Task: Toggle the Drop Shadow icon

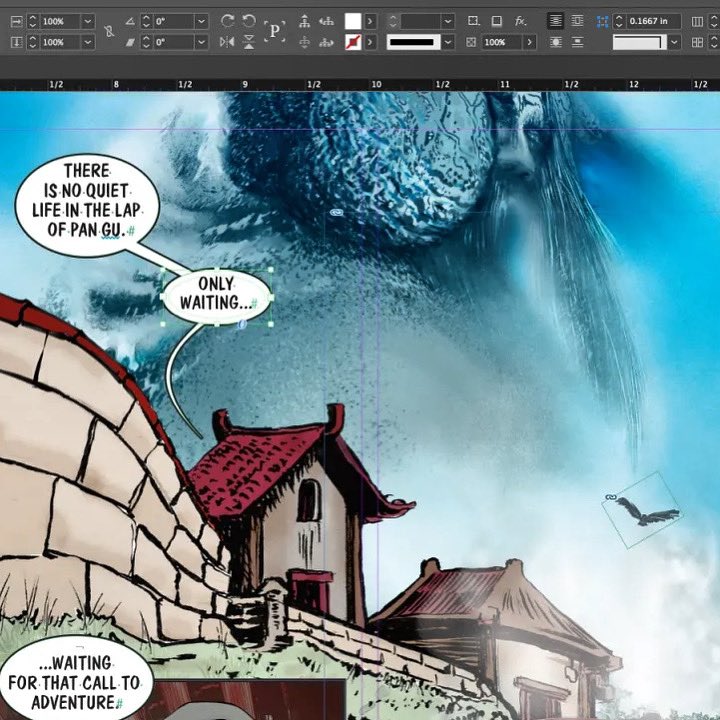Action: coord(496,21)
